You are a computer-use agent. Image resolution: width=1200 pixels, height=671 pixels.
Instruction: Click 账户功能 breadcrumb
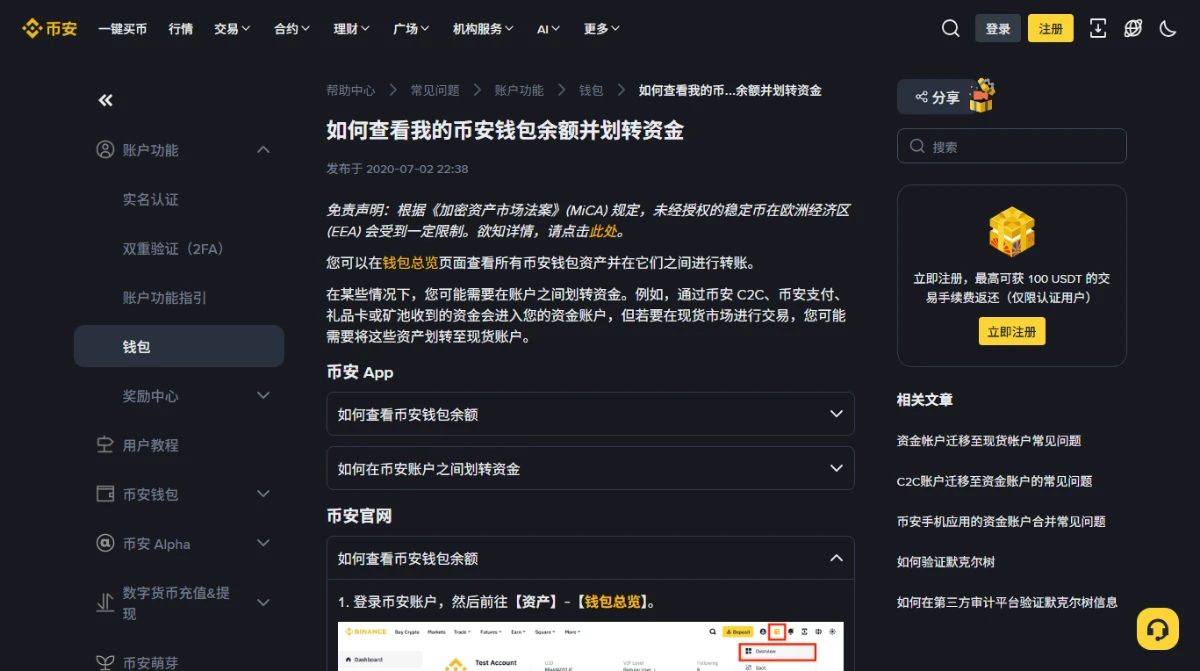519,90
